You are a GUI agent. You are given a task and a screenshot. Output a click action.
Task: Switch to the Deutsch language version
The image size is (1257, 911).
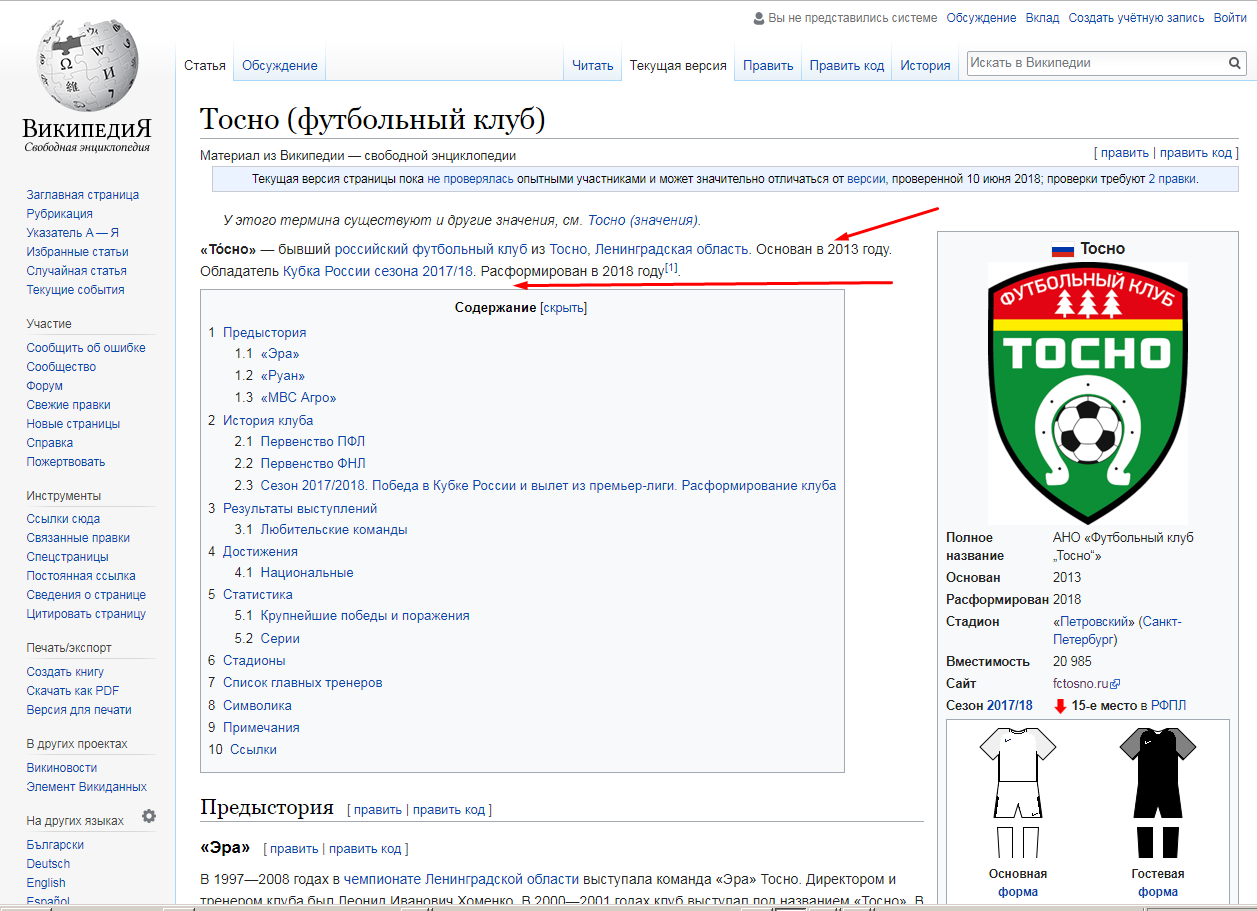click(48, 864)
